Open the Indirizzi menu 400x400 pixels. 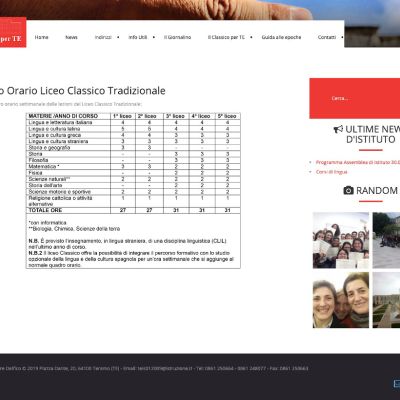pyautogui.click(x=103, y=37)
